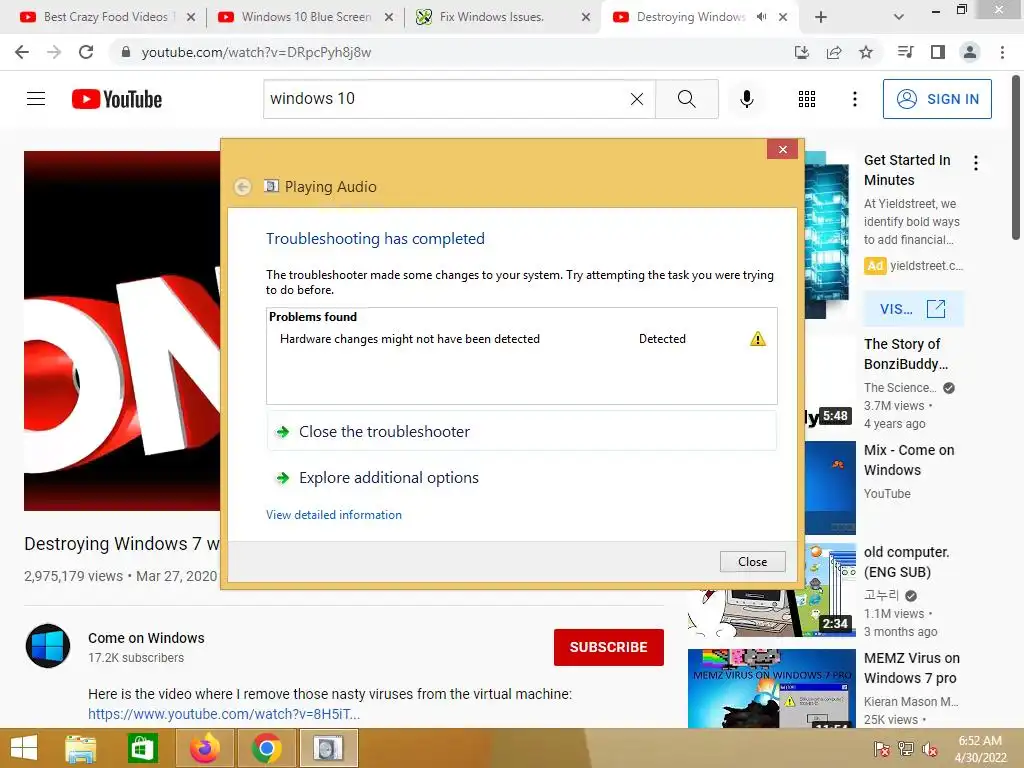Open a new browser tab
The image size is (1024, 768).
[821, 17]
